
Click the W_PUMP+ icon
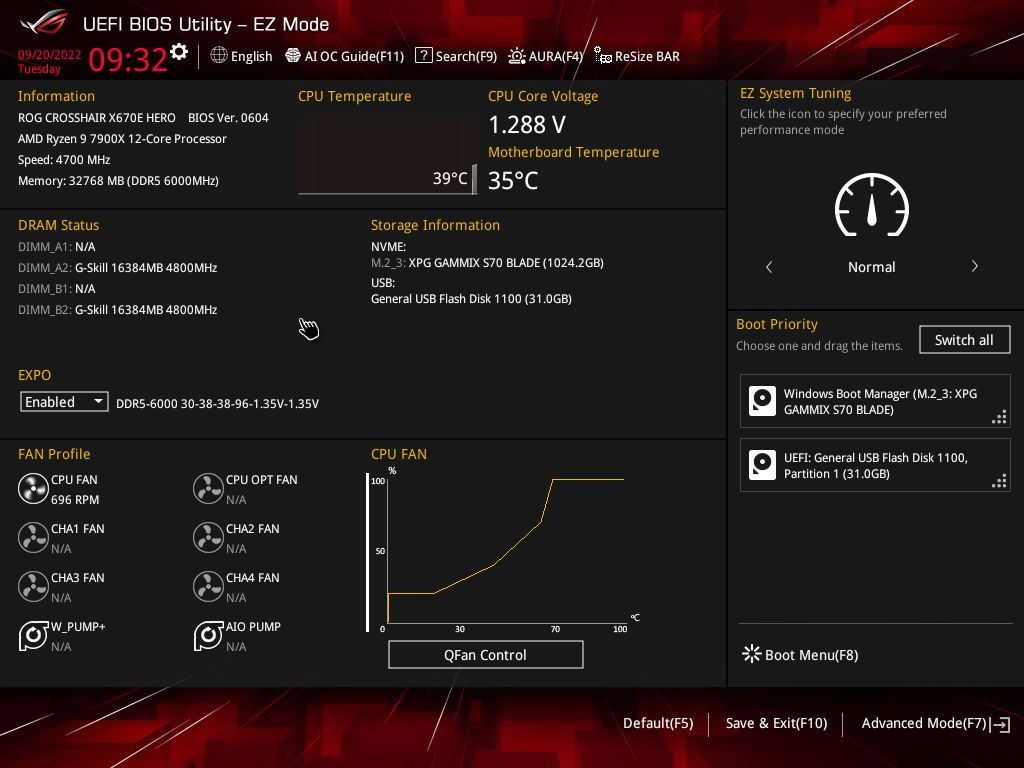[33, 635]
